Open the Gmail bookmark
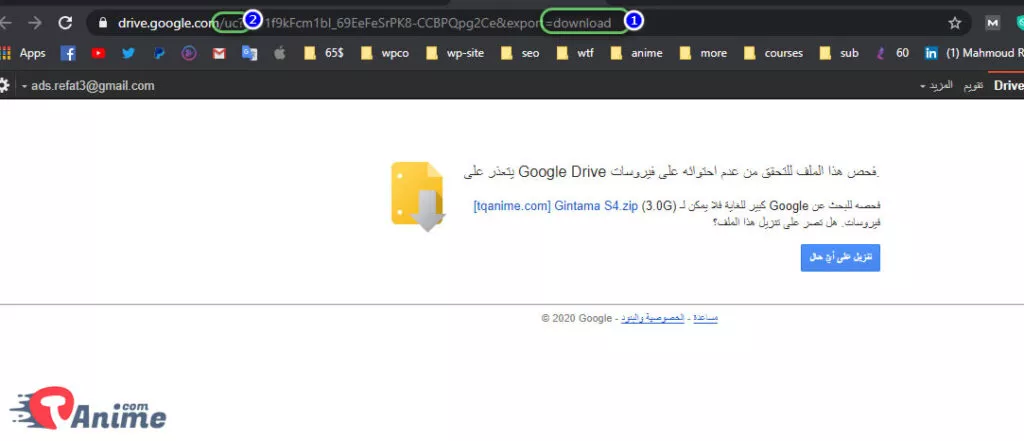This screenshot has height=441, width=1024. (219, 54)
